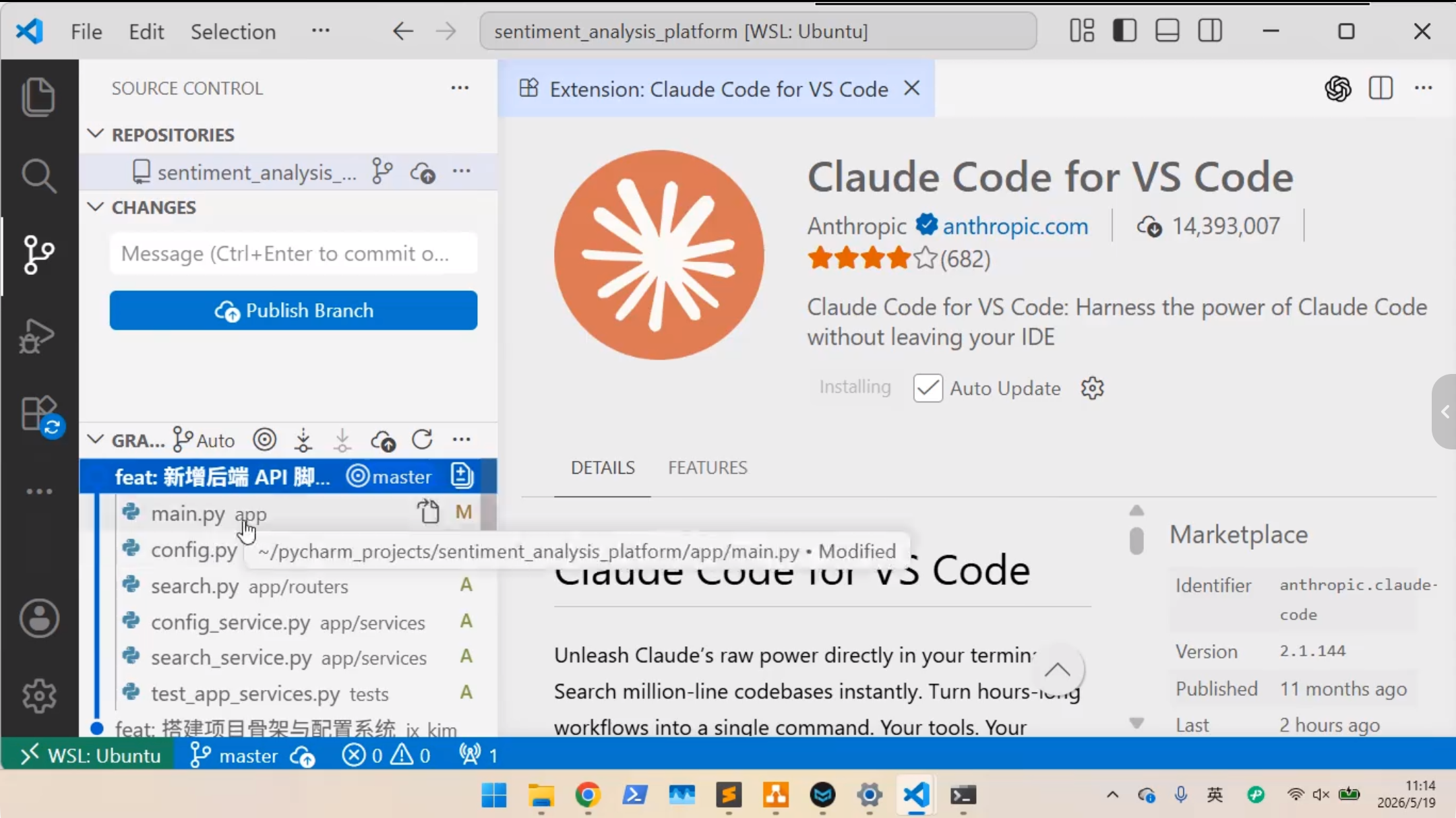Open the anthropic.com publisher link

point(1015,226)
